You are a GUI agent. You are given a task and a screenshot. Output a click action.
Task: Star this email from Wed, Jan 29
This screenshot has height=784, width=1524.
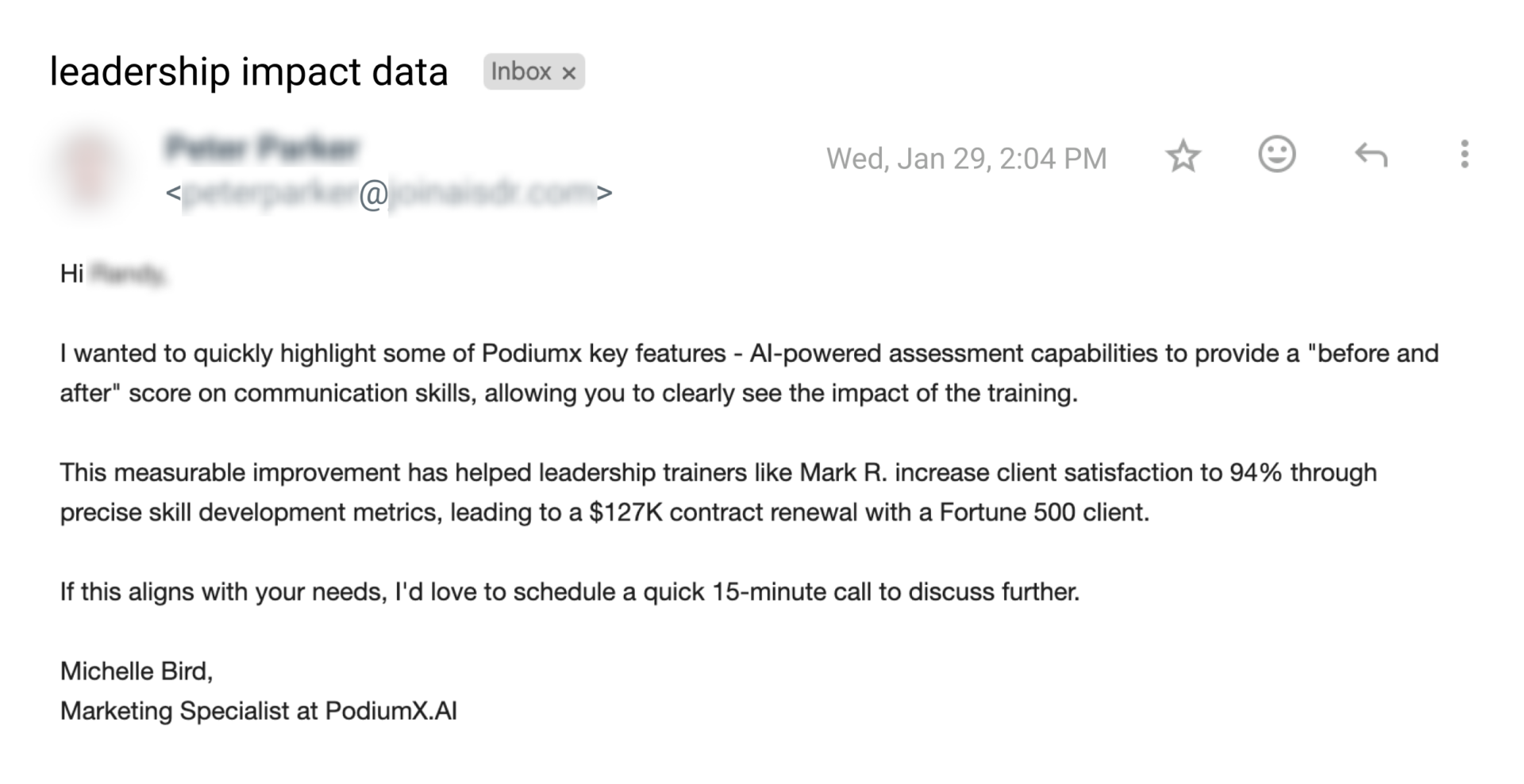point(1183,156)
